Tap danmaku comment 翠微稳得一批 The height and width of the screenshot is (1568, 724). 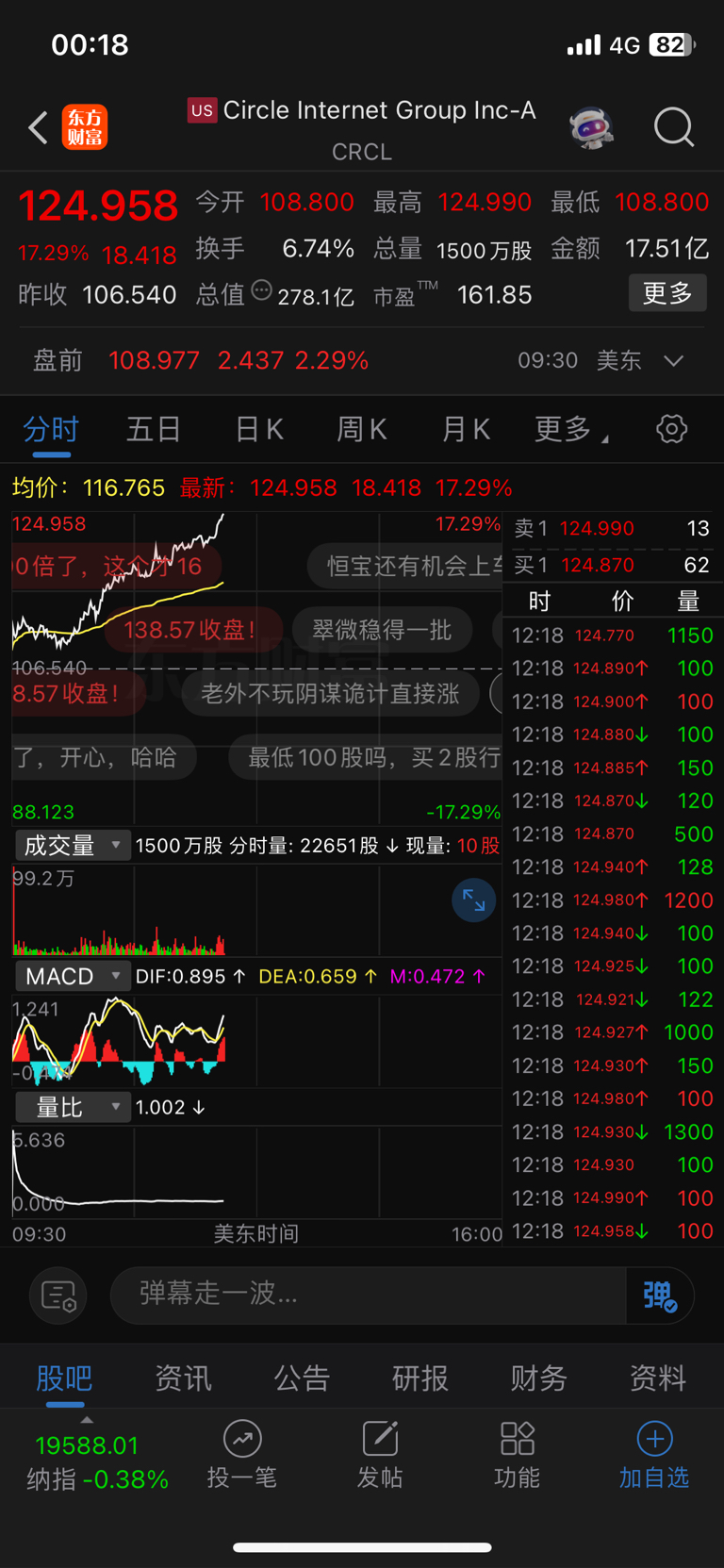click(382, 630)
